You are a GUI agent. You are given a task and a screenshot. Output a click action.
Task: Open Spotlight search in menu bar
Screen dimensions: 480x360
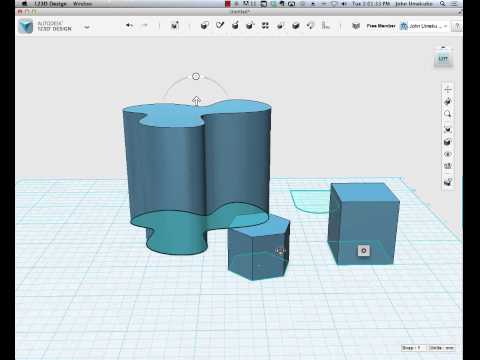(x=443, y=4)
